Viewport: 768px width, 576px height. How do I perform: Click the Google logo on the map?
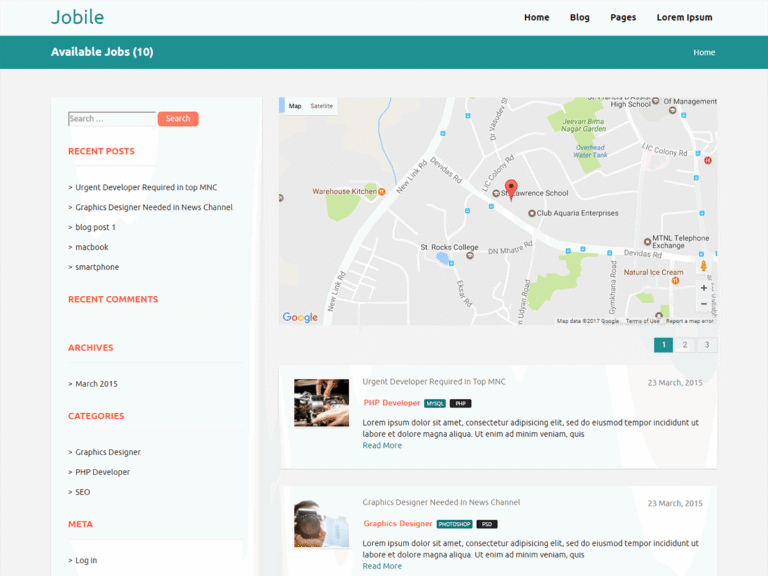(x=300, y=317)
